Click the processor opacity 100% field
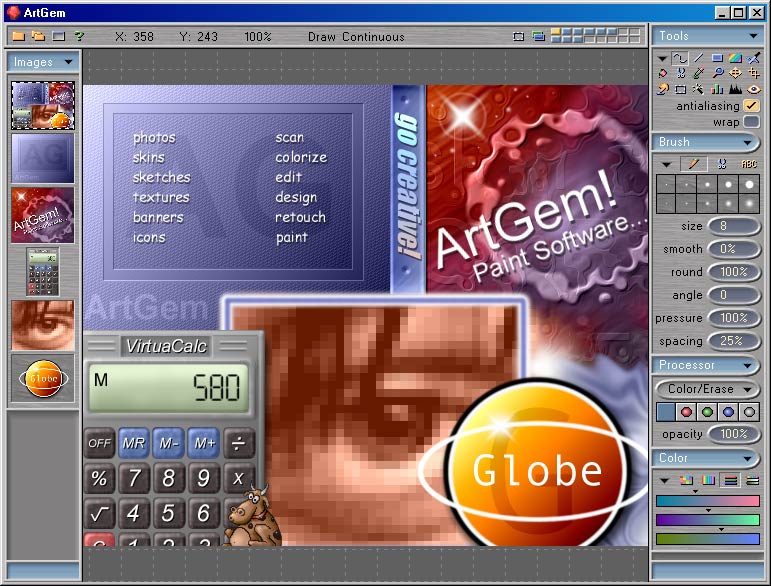The image size is (771, 586). (734, 434)
